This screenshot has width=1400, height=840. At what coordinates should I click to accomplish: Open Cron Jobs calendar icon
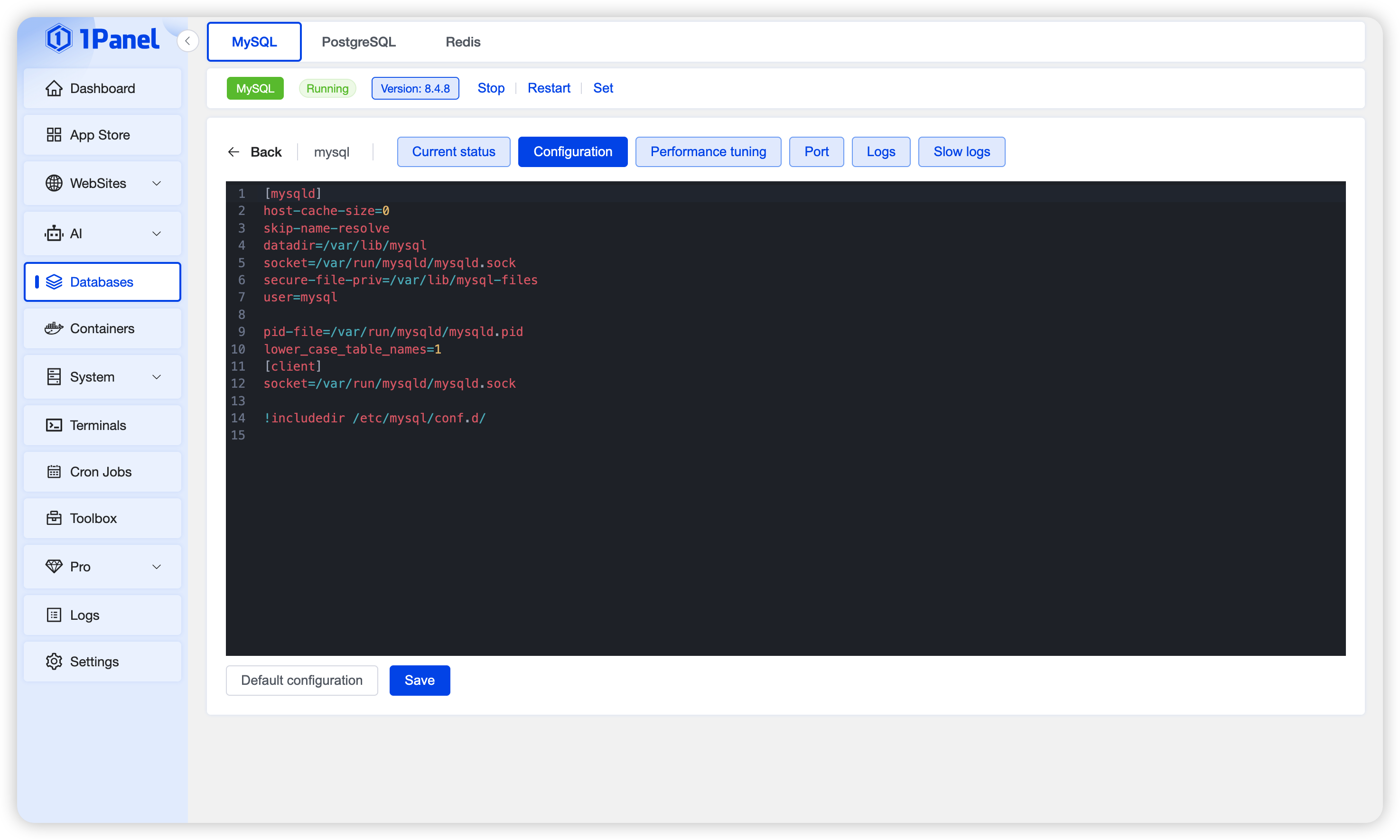(54, 472)
